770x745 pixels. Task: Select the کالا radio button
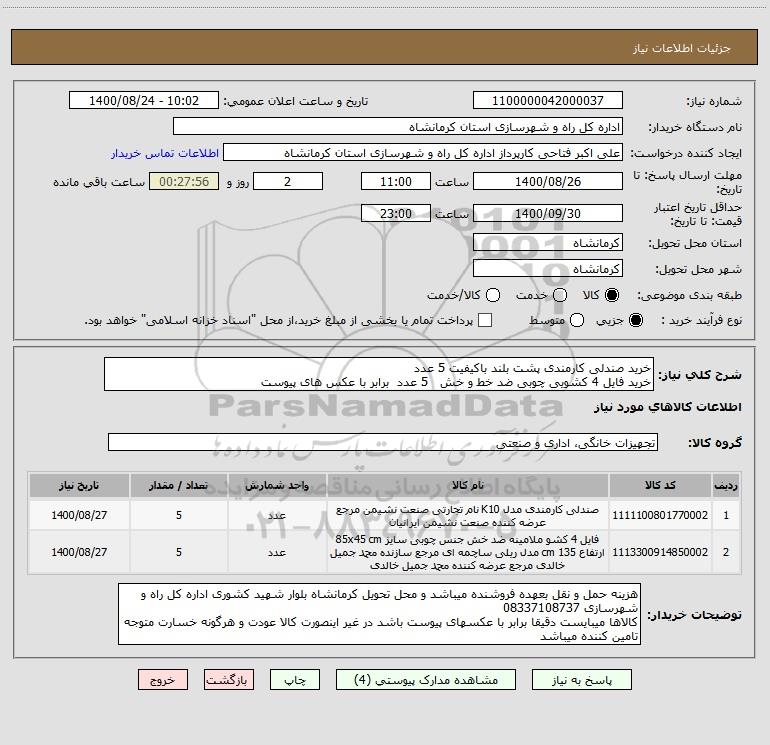[612, 295]
